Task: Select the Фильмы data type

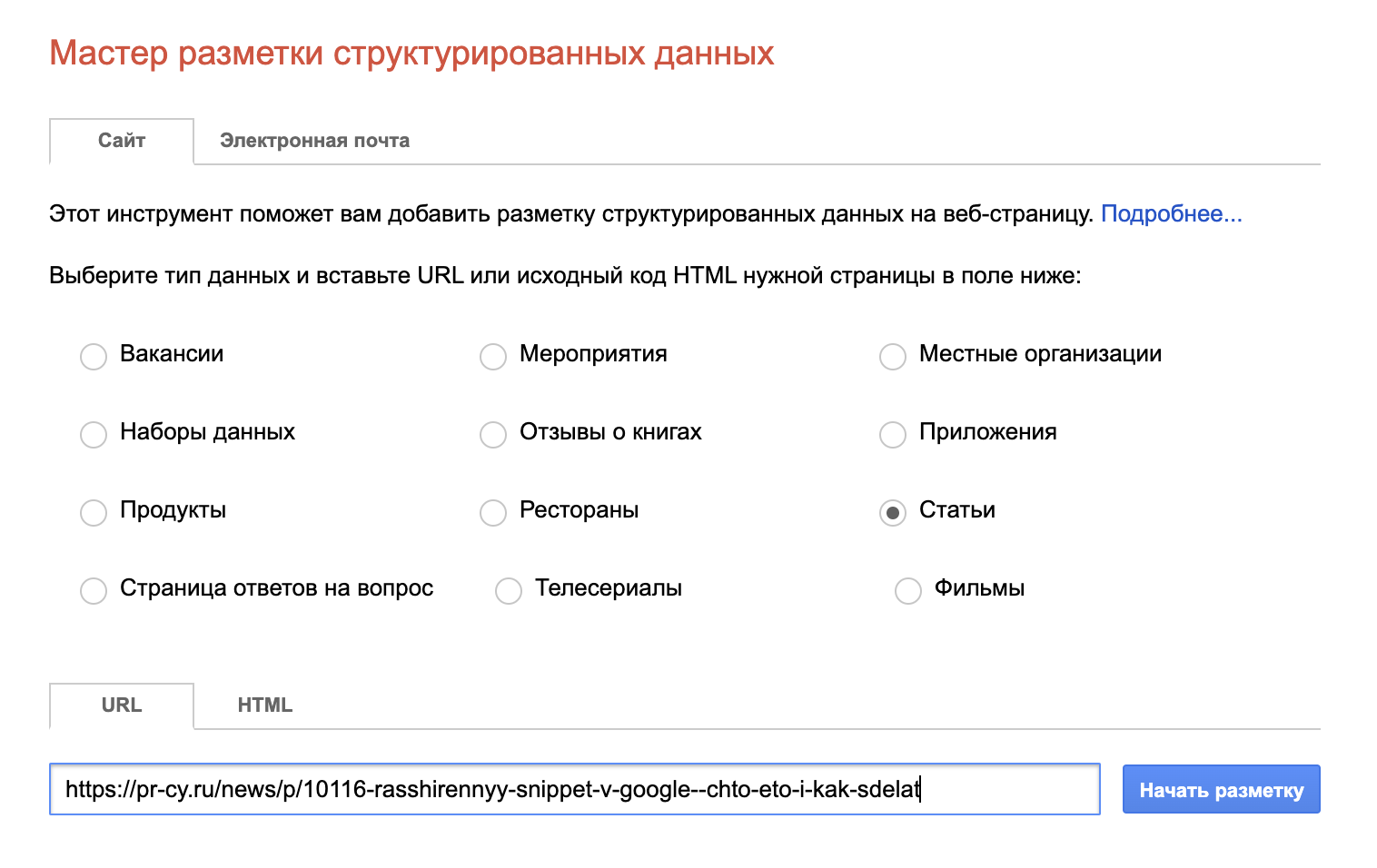Action: coord(908,590)
